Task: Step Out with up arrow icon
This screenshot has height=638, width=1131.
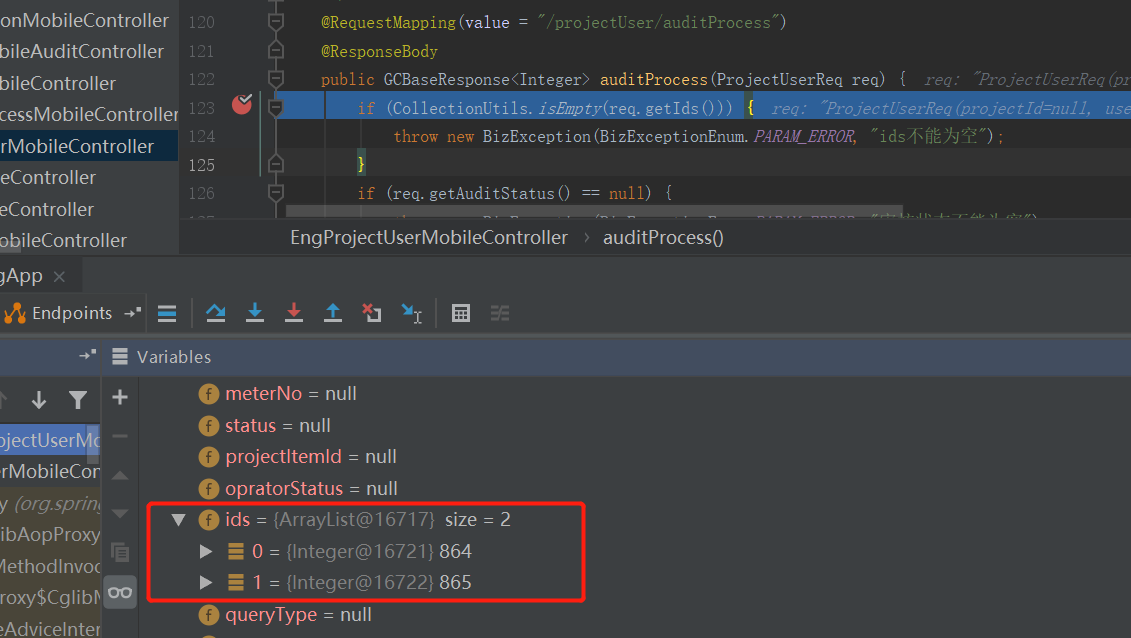Action: tap(333, 313)
